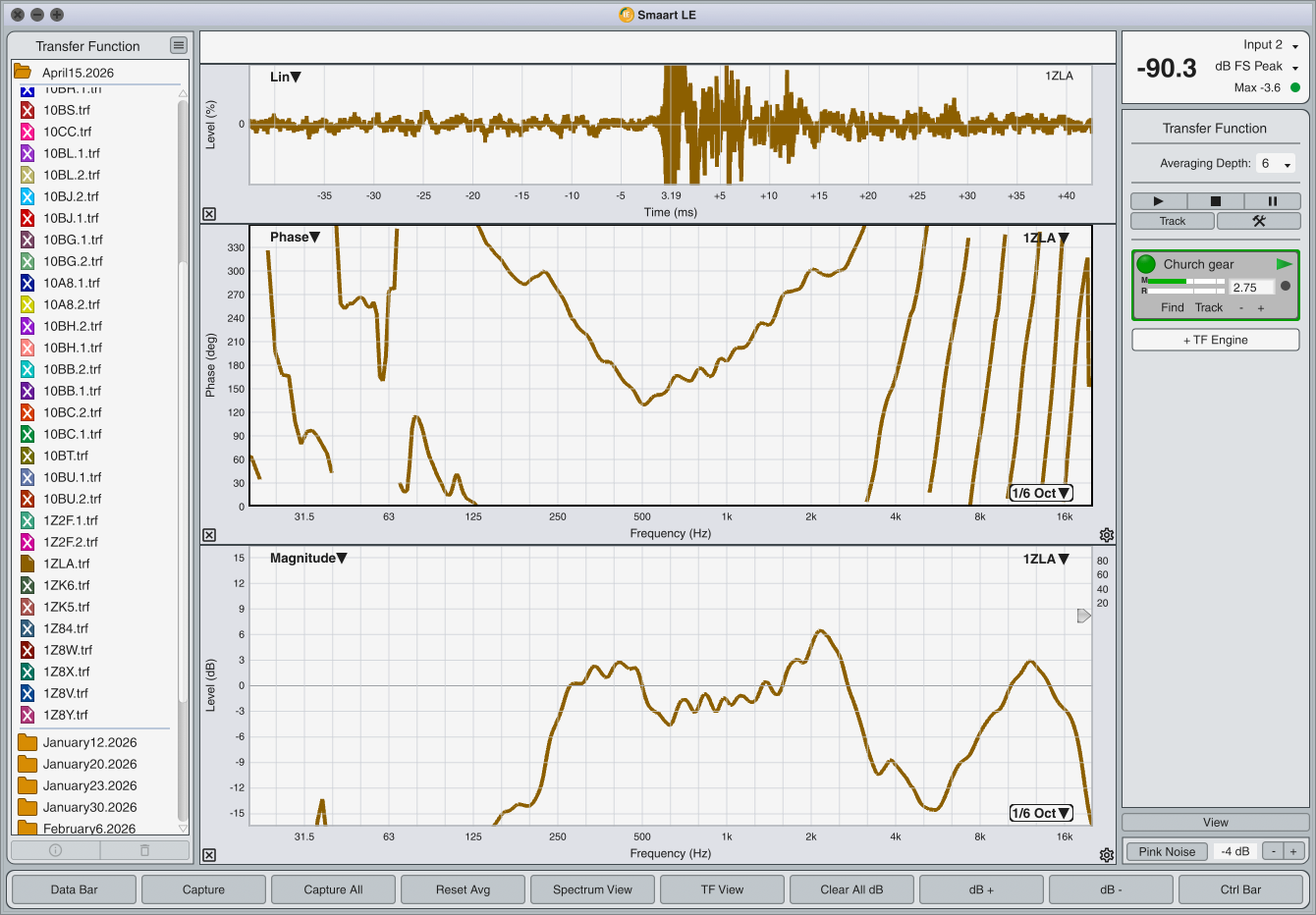Viewport: 1316px width, 915px height.
Task: Toggle visibility of 10BB.2.trf trace
Action: (27, 369)
